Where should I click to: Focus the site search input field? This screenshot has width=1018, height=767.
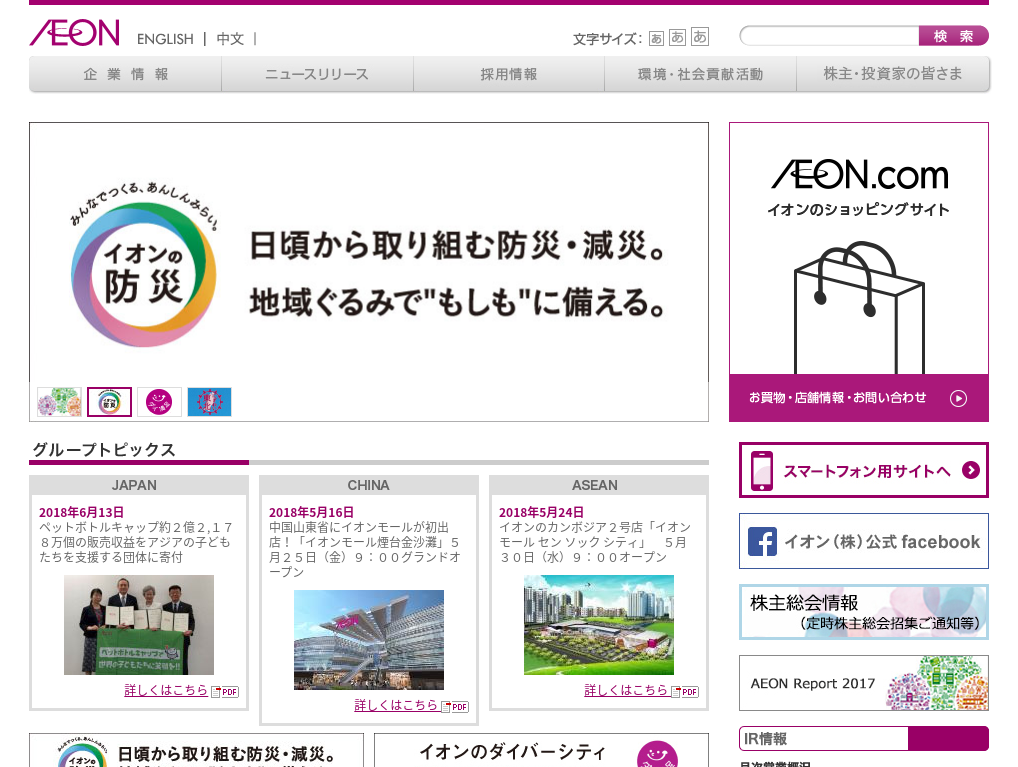830,36
